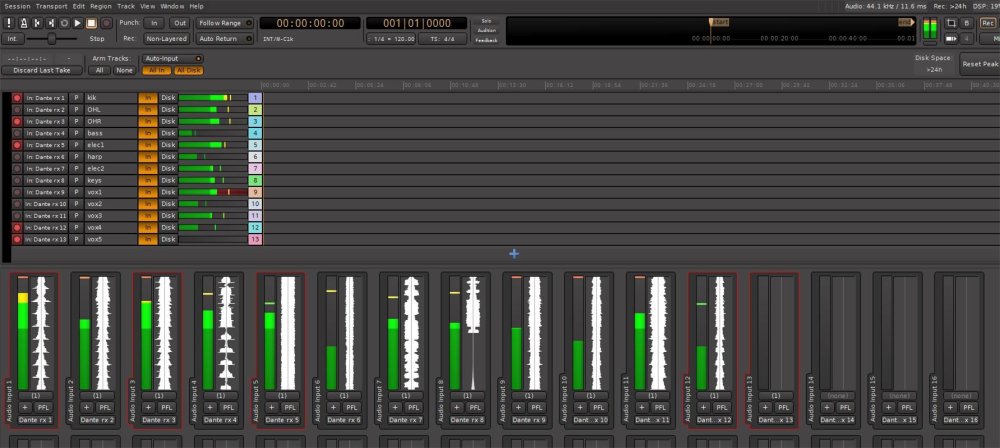Viewport: 1000px width, 448px height.
Task: Open Non-Layered record mode dropdown
Action: (x=166, y=38)
